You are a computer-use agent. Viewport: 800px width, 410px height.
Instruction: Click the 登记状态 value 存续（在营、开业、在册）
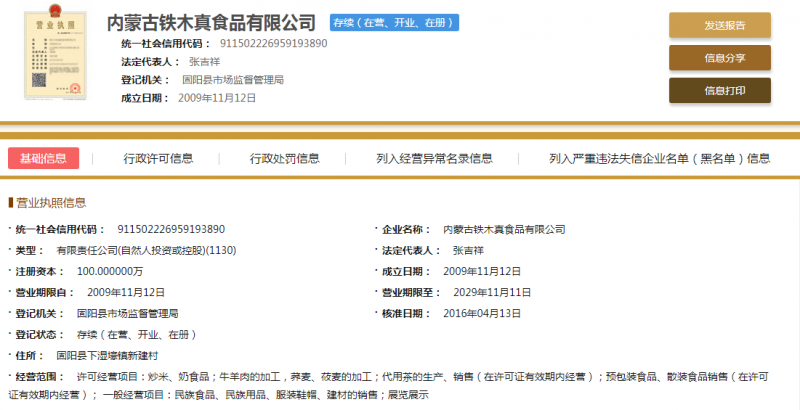click(x=136, y=335)
